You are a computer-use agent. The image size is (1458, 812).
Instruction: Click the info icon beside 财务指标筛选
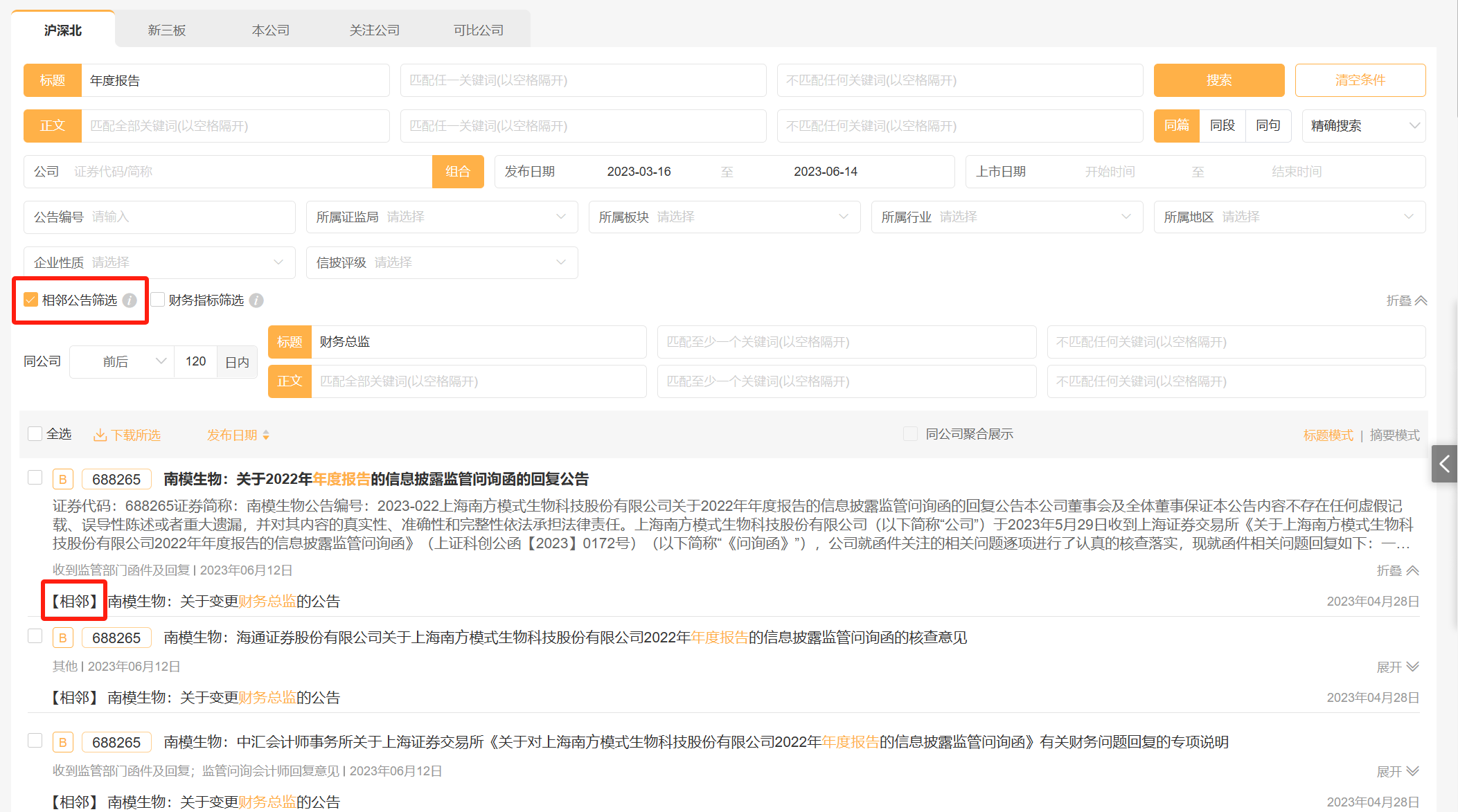pyautogui.click(x=256, y=300)
